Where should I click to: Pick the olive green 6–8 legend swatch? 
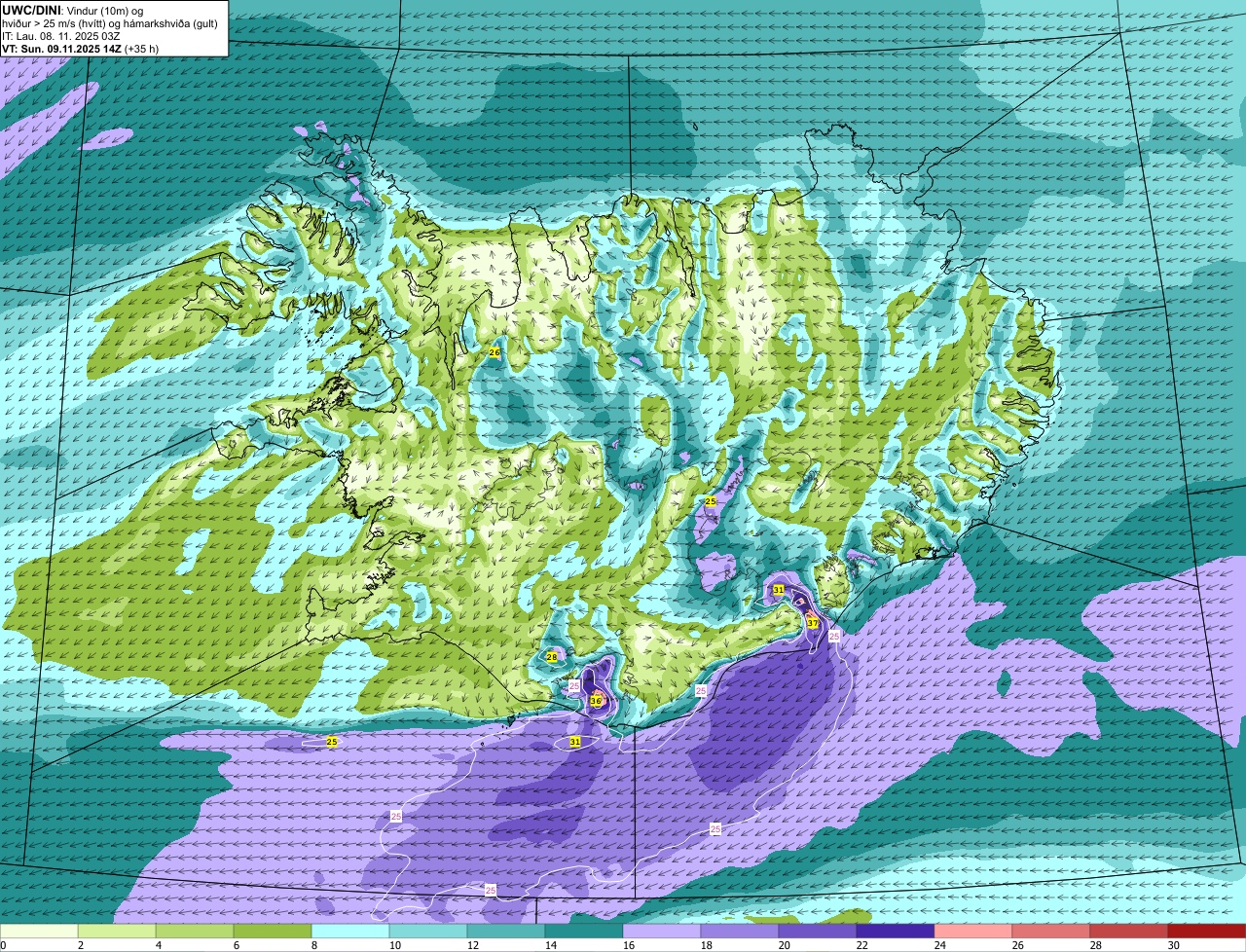click(273, 932)
